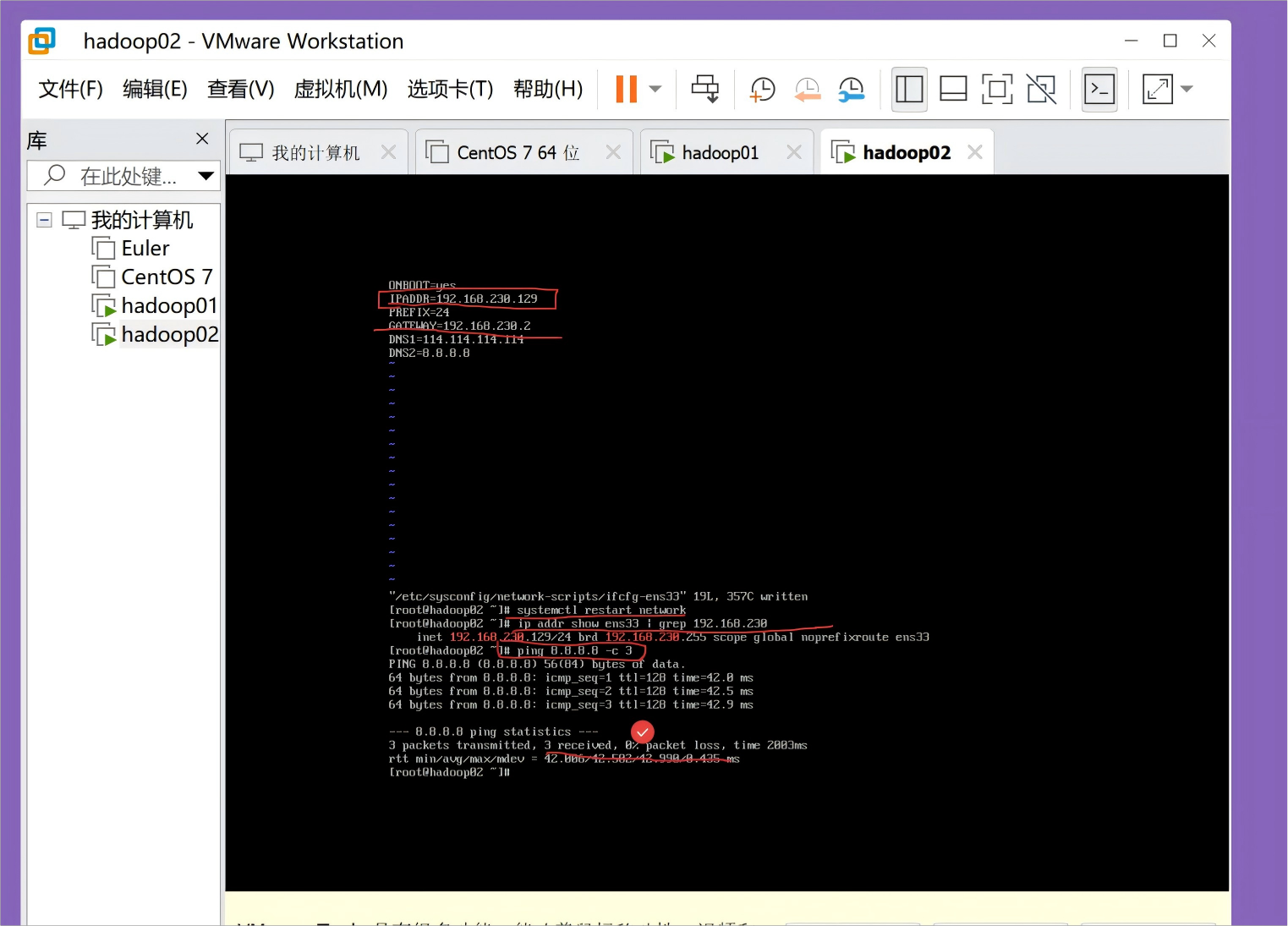Close the CentOS 7 64 位 tab
This screenshot has height=926, width=1288.
613,152
